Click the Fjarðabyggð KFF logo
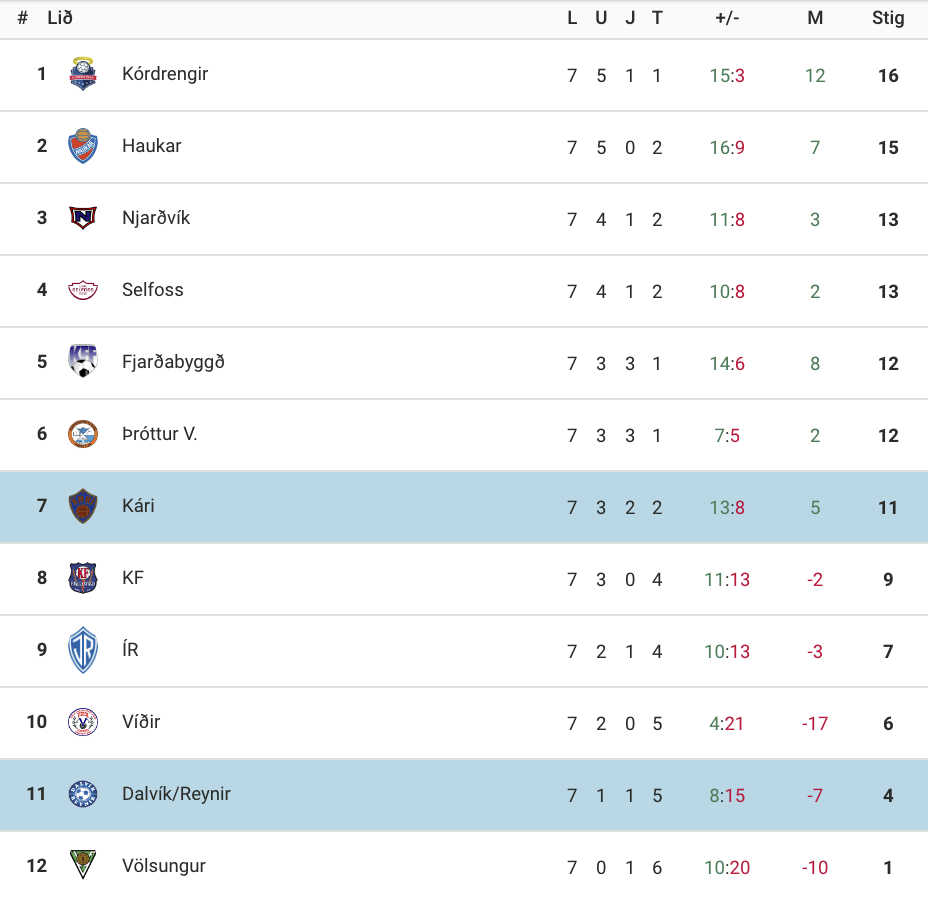This screenshot has width=928, height=900. coord(83,361)
